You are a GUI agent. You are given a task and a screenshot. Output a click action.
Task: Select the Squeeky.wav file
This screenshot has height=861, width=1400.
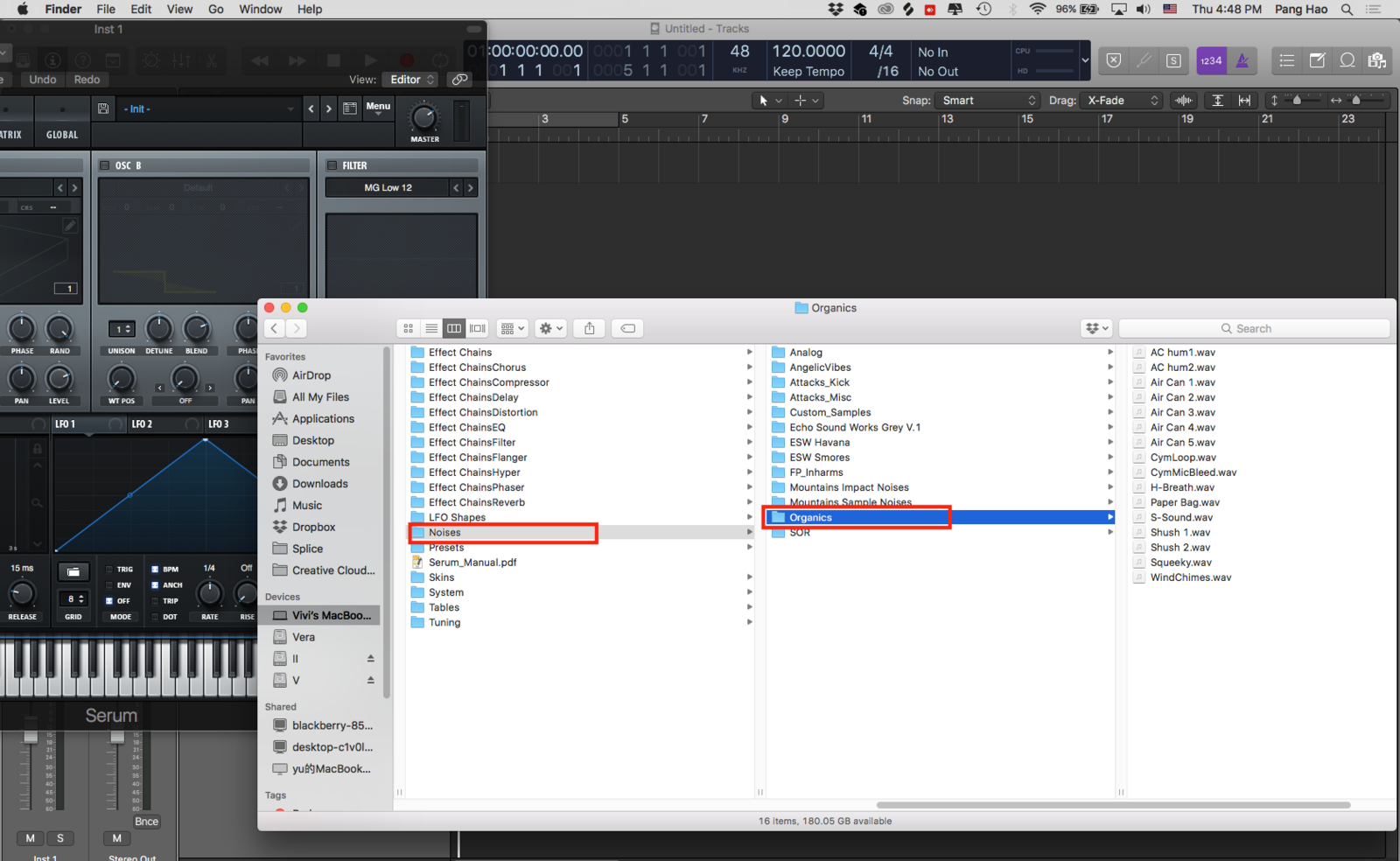(x=1180, y=563)
